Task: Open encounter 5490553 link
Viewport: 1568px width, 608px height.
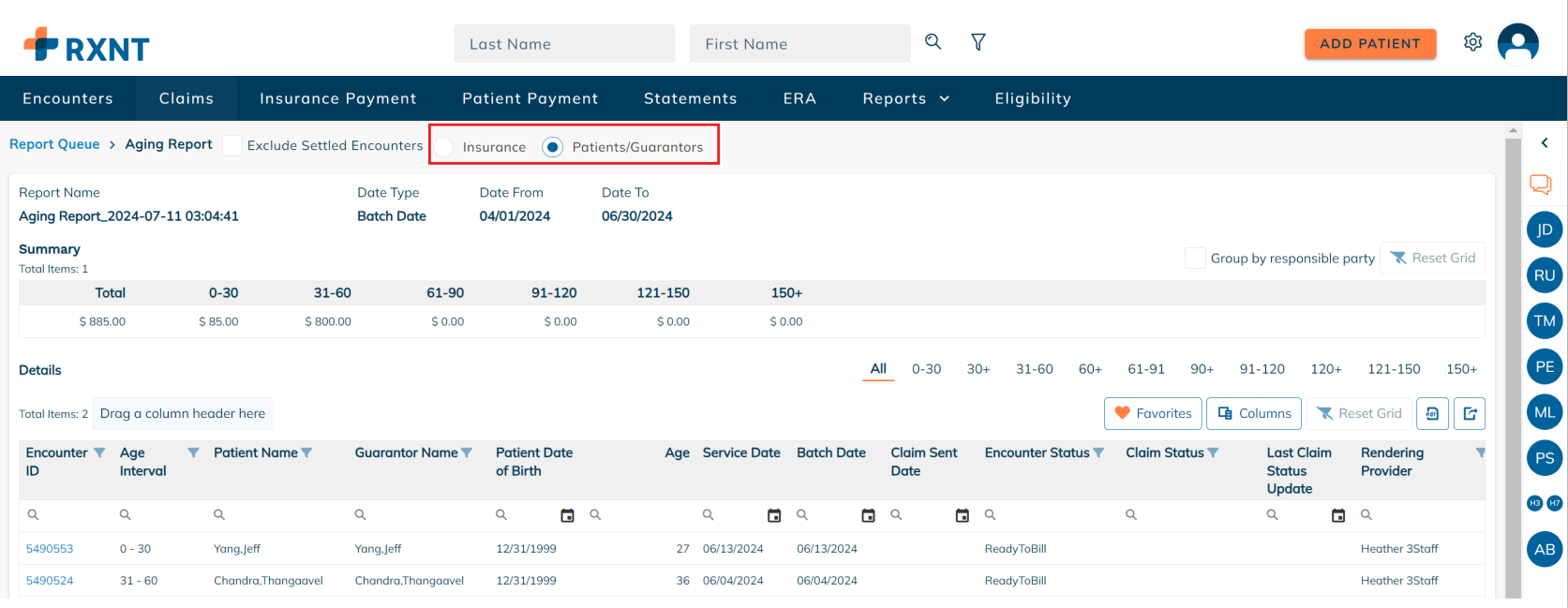Action: point(50,549)
